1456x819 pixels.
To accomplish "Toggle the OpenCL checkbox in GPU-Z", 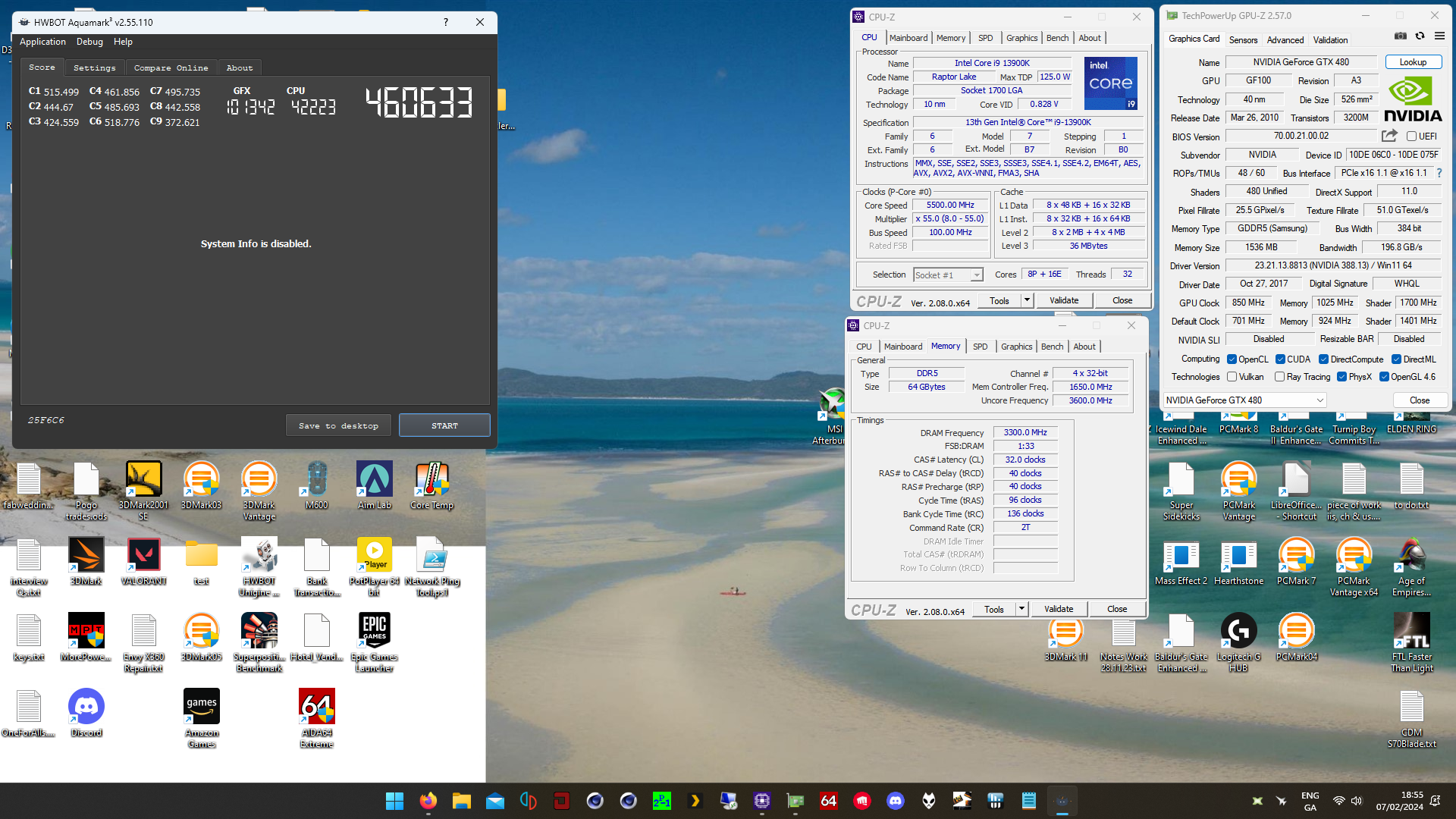I will pos(1232,359).
